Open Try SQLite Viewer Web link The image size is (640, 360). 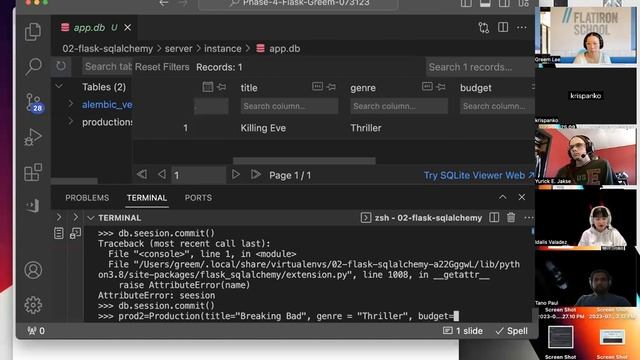click(479, 176)
